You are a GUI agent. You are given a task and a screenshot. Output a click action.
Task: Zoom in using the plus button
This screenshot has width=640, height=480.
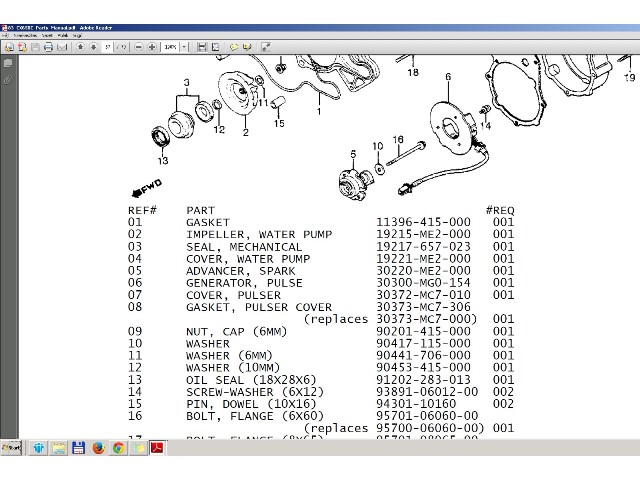point(152,47)
